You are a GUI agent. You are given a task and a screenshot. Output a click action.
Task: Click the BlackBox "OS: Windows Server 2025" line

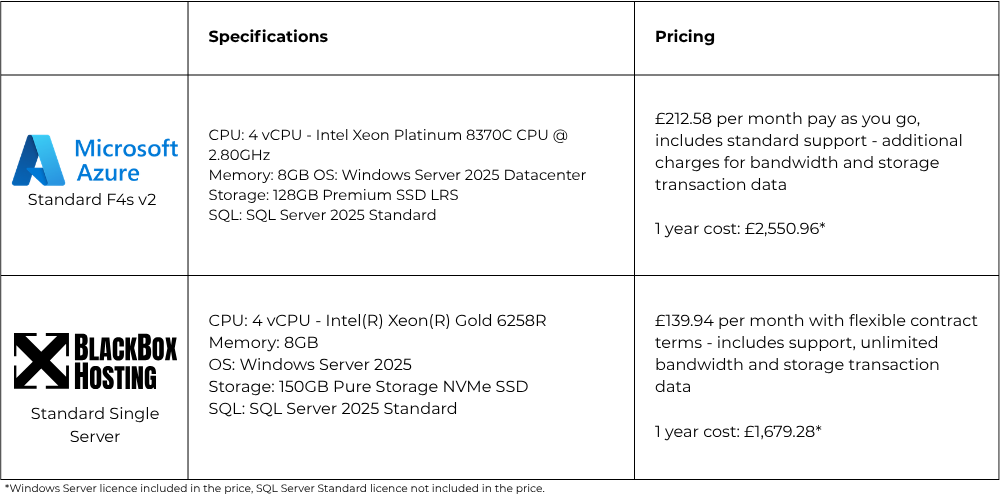point(310,365)
